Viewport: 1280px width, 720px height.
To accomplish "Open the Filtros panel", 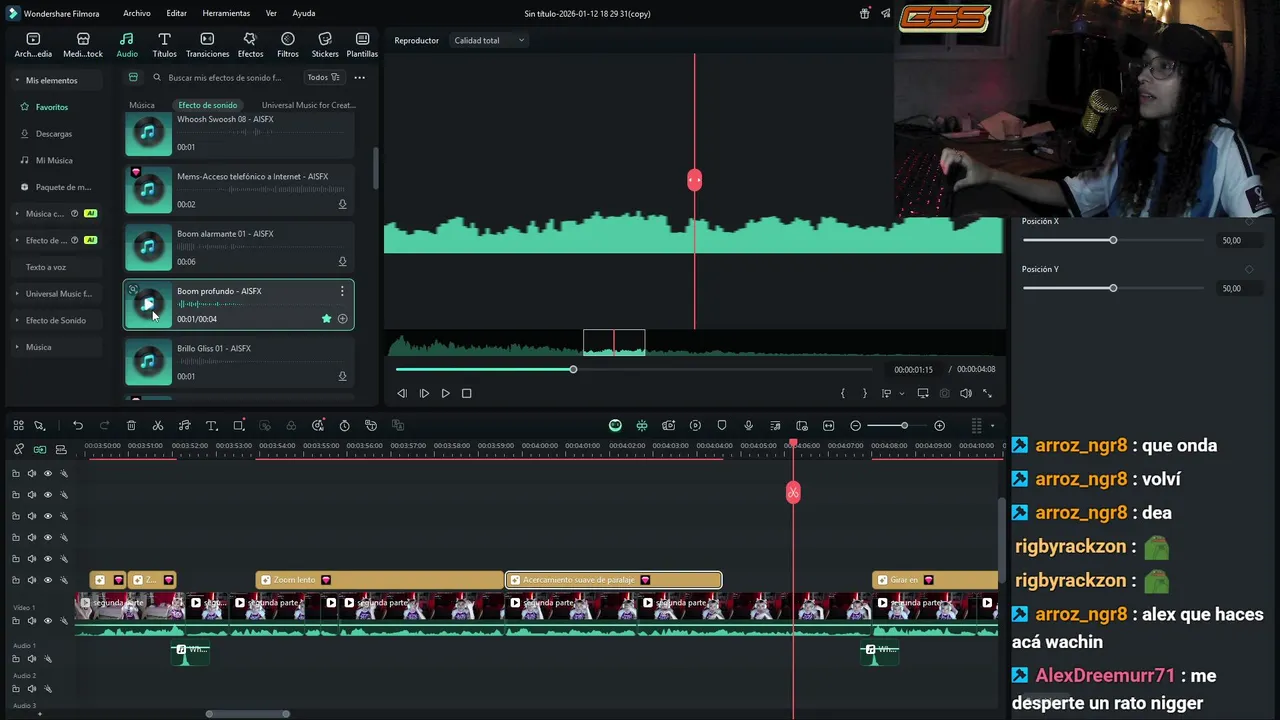I will (288, 45).
